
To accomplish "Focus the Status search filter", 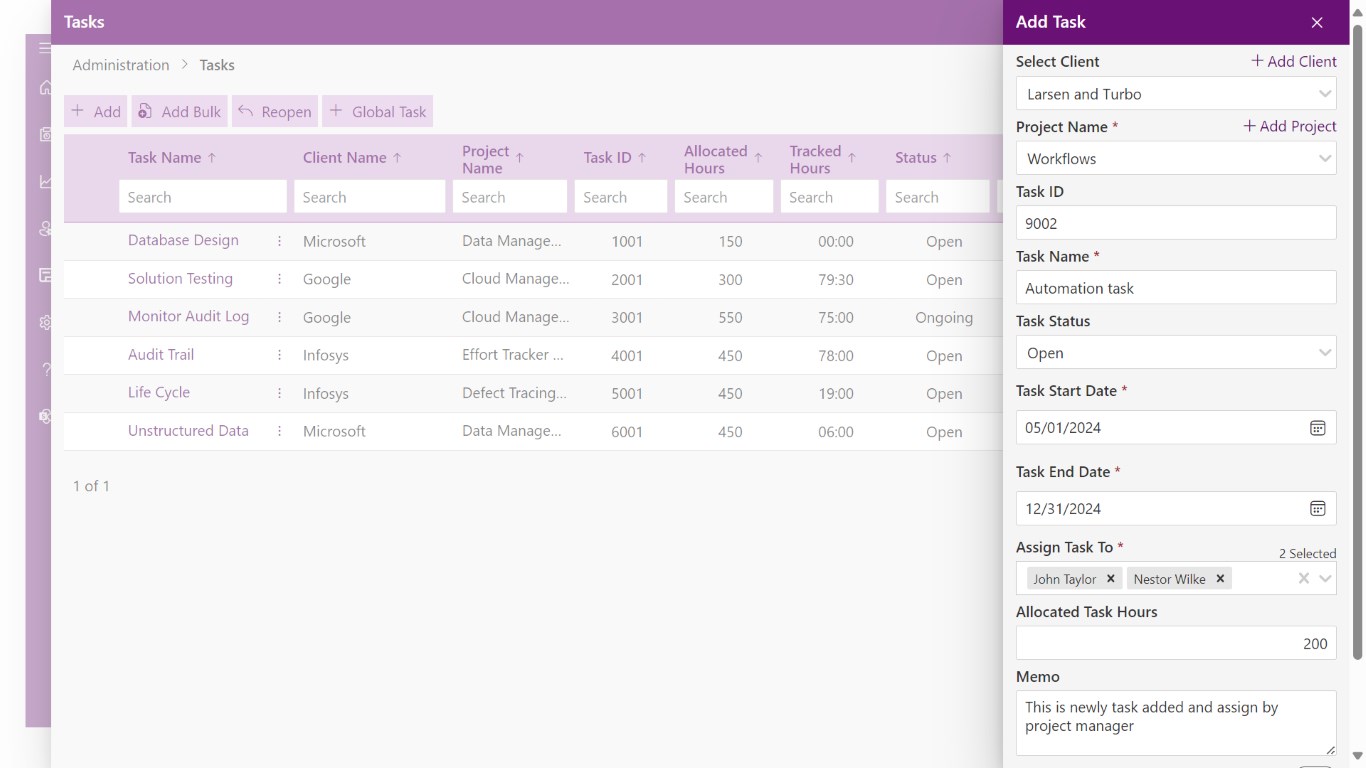I will pos(938,197).
